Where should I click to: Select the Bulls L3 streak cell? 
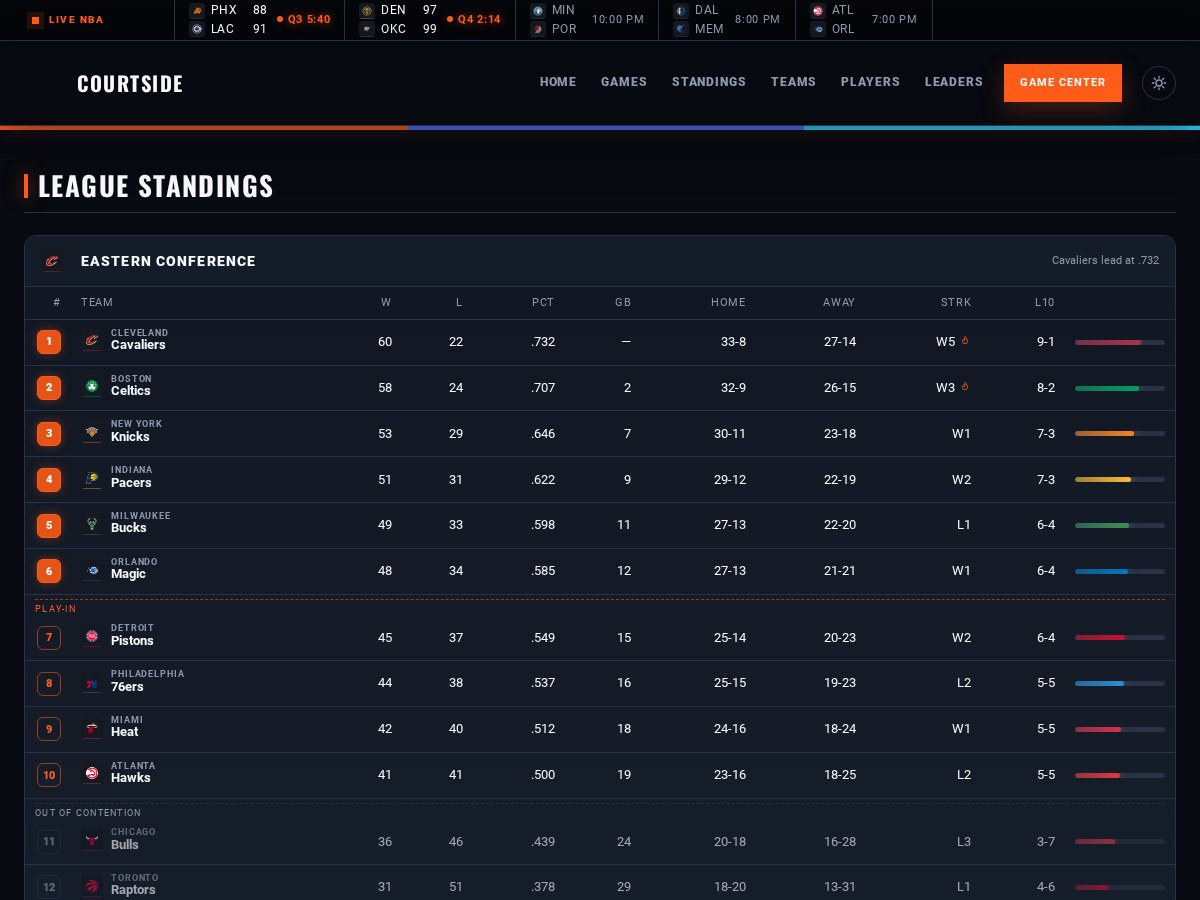[x=963, y=842]
